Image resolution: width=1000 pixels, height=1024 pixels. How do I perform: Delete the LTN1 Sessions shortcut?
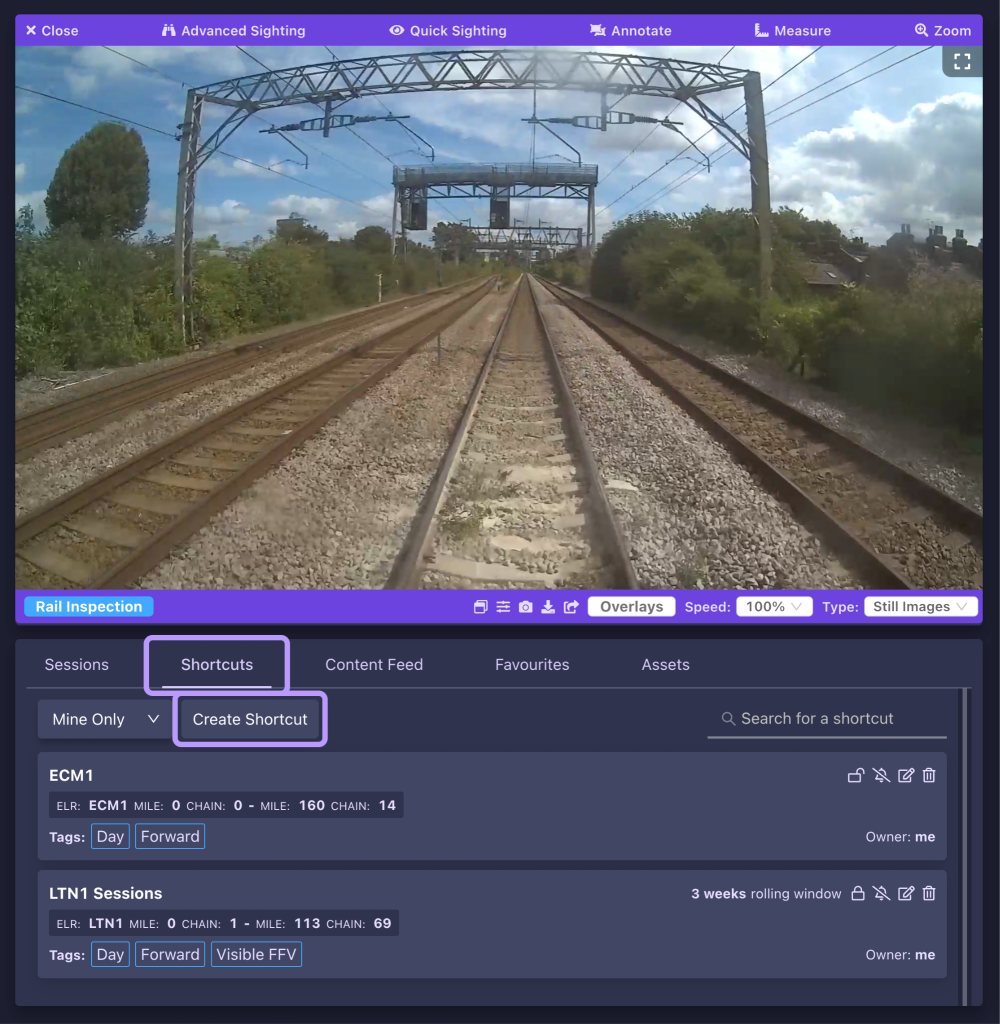click(929, 893)
